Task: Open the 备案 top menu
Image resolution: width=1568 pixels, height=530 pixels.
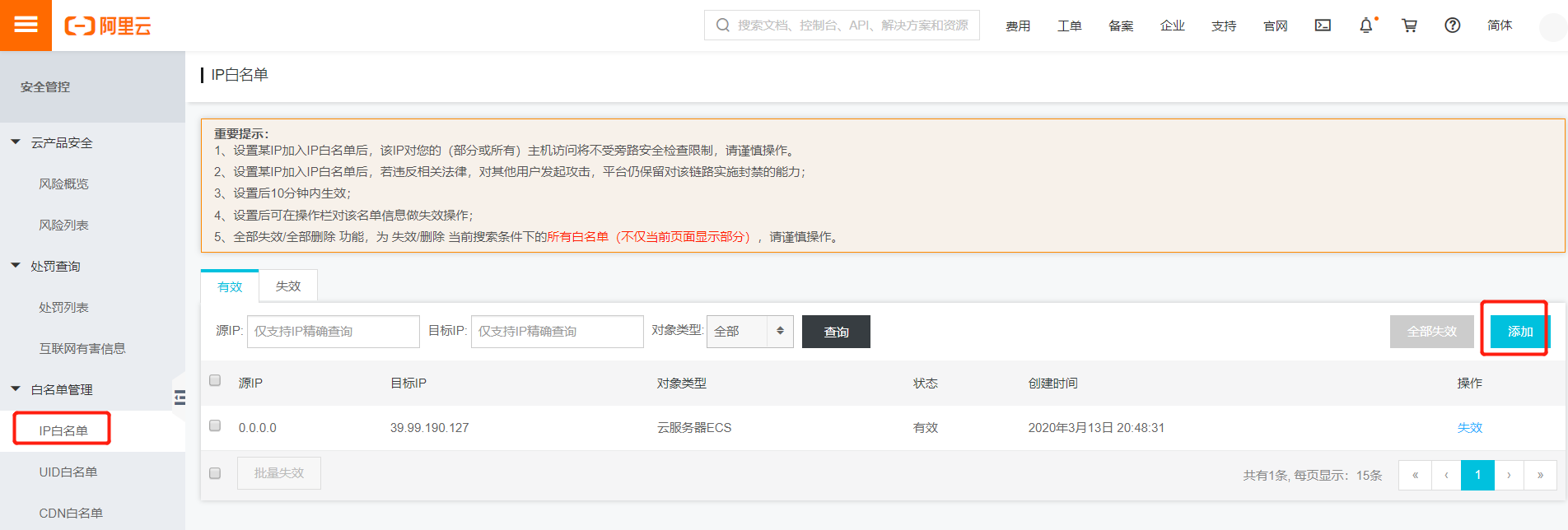Action: tap(1121, 26)
